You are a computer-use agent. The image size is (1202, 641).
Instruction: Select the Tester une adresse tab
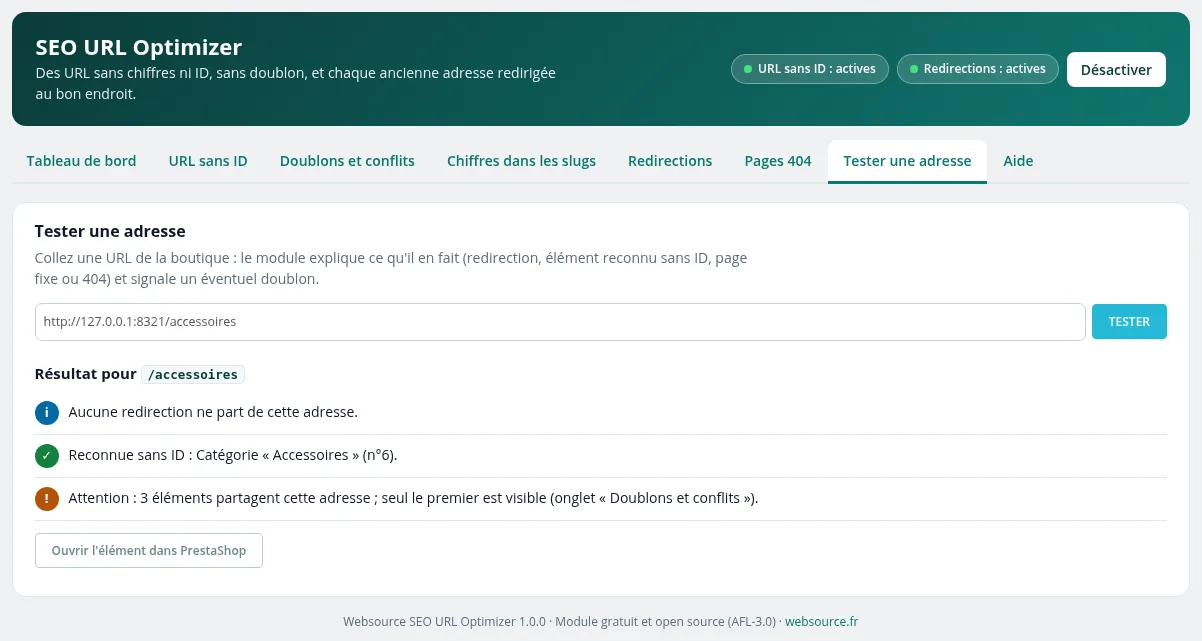click(x=907, y=161)
